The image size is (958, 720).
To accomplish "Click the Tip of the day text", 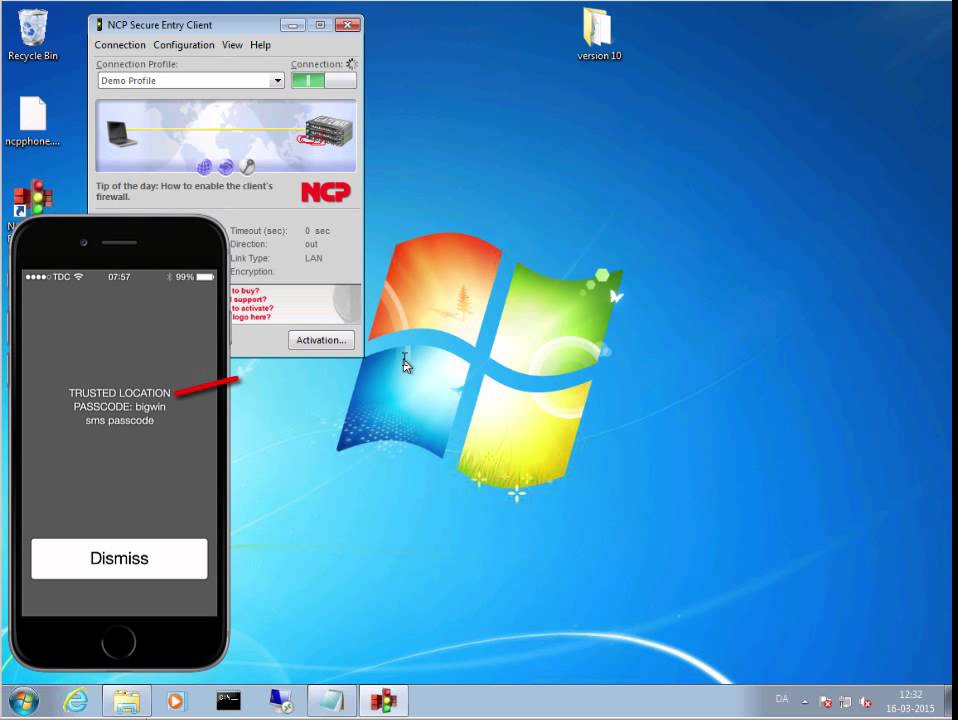I will coord(184,191).
